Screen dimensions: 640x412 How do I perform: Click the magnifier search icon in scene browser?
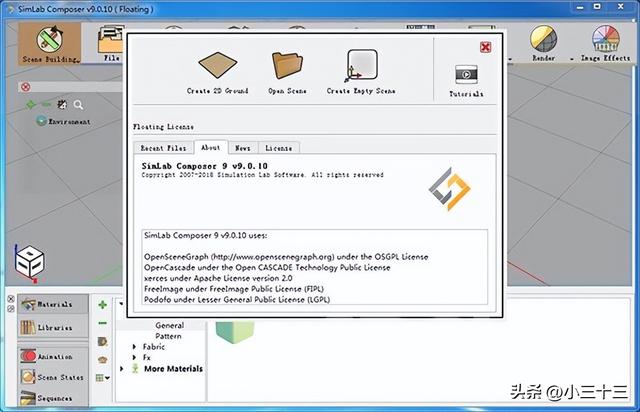78,105
